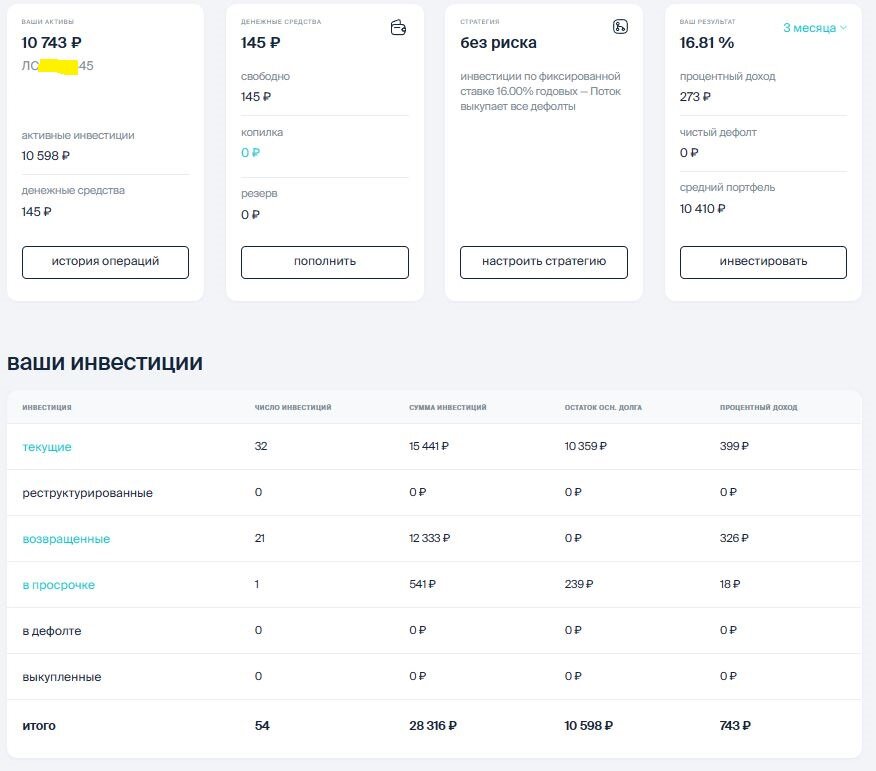
Task: Select the 10 743 ₽ total assets value
Action: 51,42
